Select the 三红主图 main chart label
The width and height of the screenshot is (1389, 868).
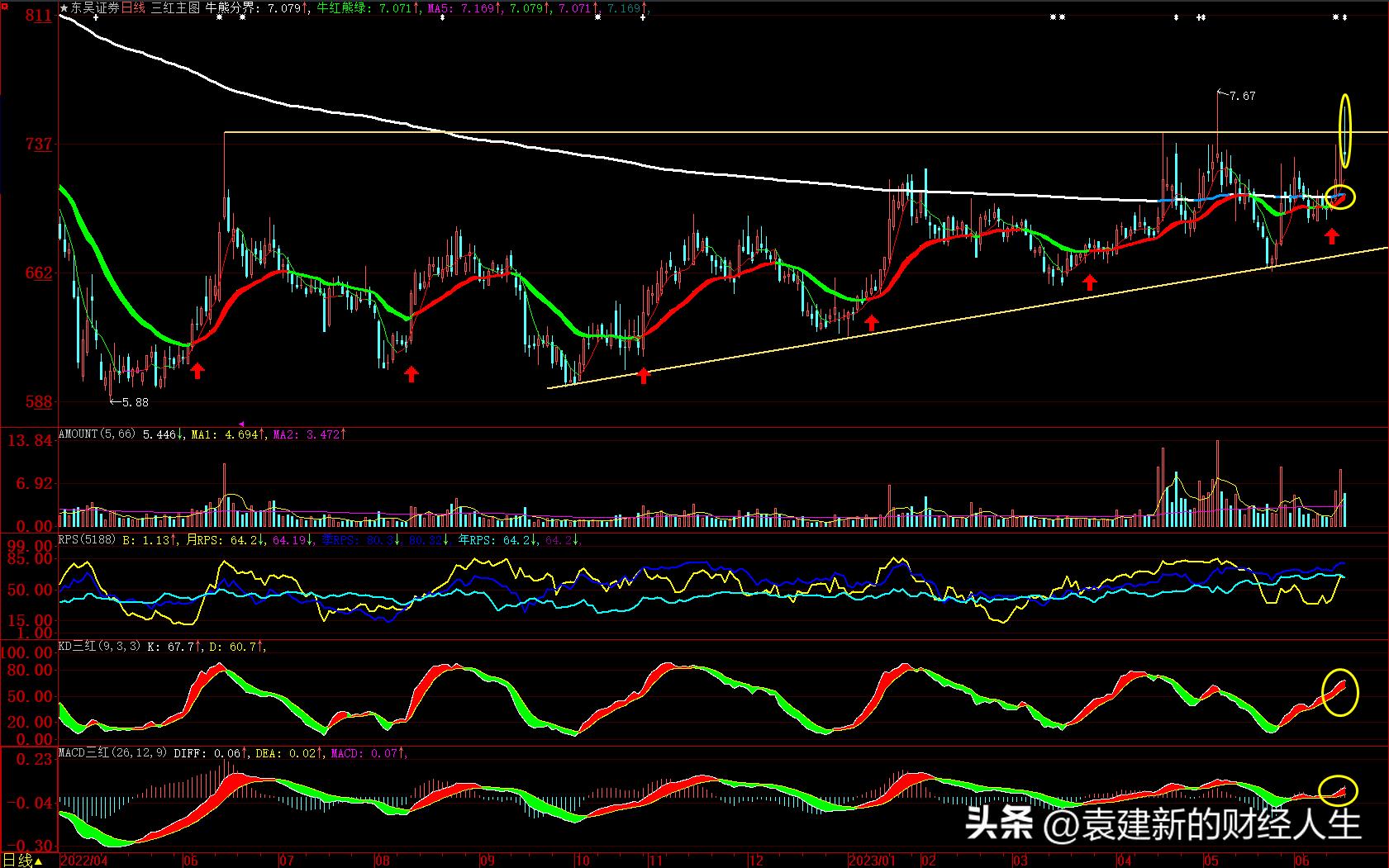click(x=175, y=8)
